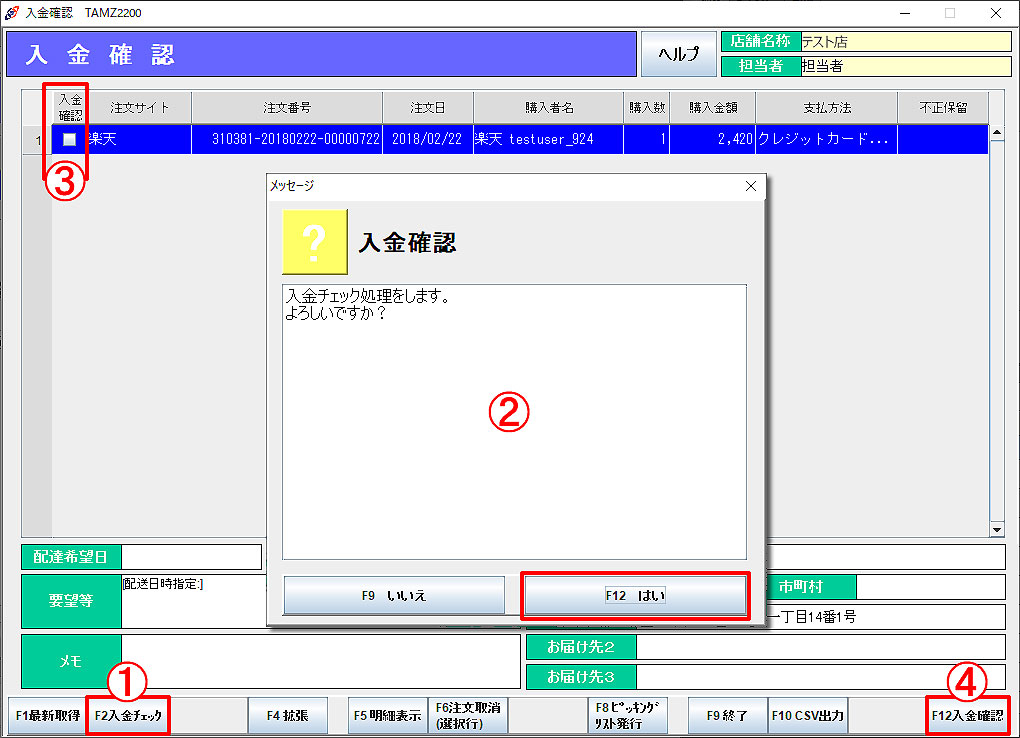Select the クレジットカード payment cell
The height and width of the screenshot is (738, 1020).
click(x=827, y=139)
